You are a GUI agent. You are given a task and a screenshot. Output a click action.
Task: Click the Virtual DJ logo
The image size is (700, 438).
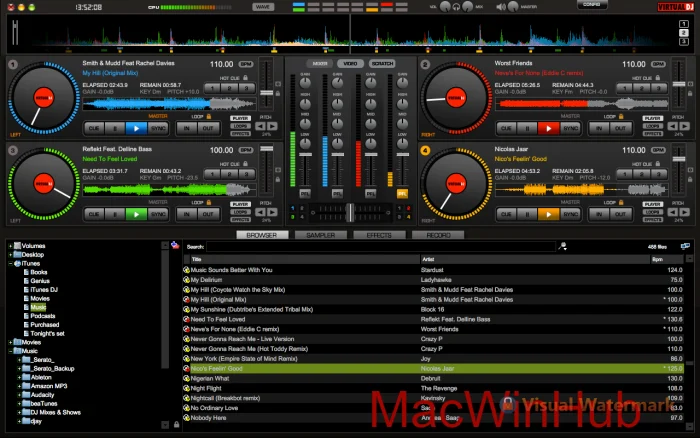tap(675, 7)
